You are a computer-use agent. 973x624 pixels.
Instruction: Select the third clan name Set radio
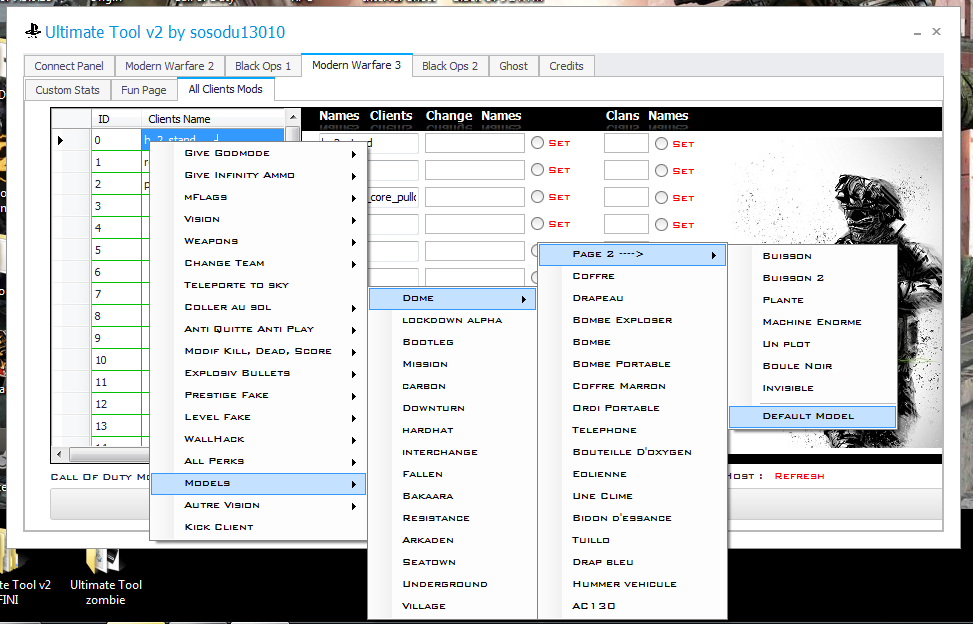(x=661, y=198)
